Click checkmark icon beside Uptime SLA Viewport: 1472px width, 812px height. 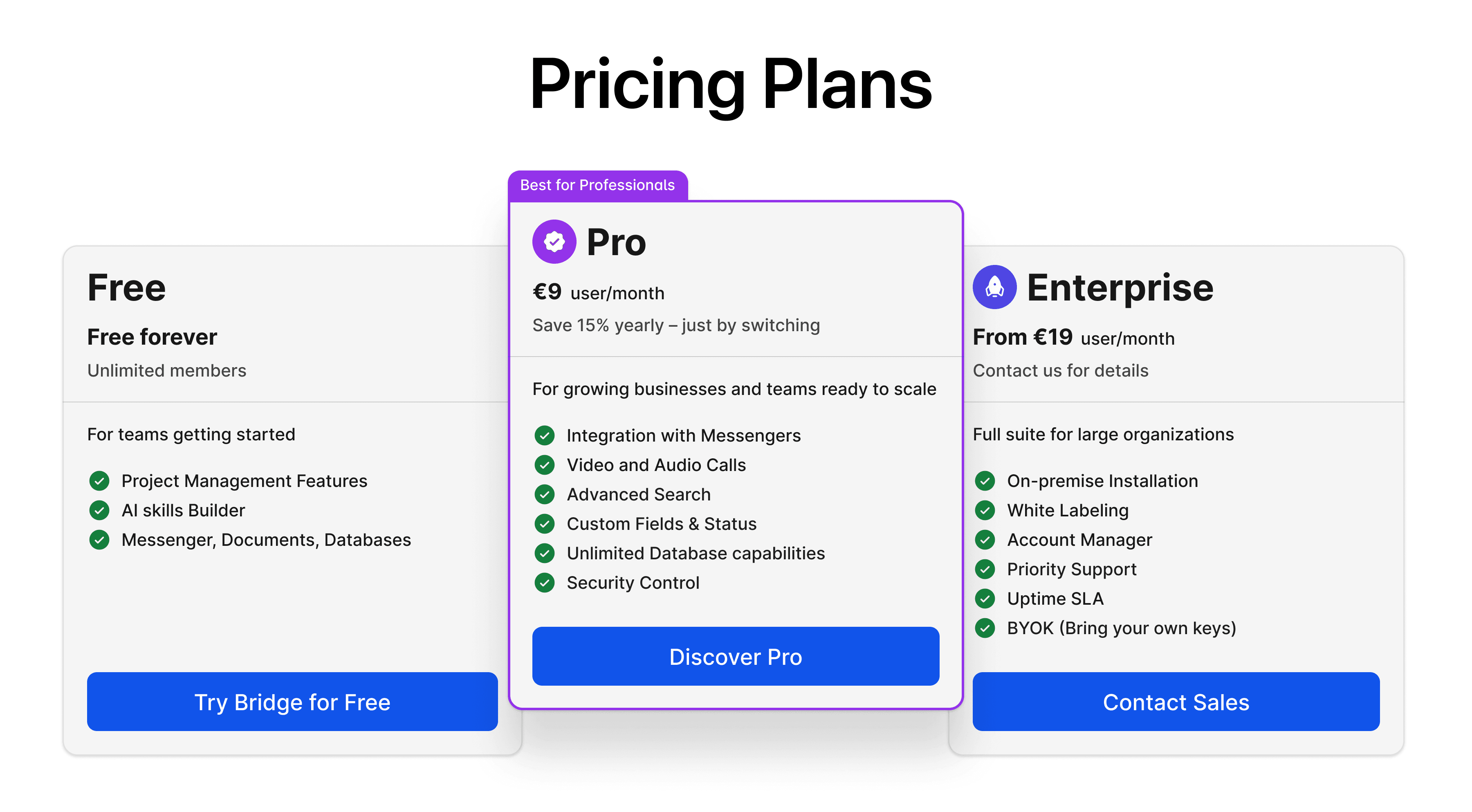985,598
